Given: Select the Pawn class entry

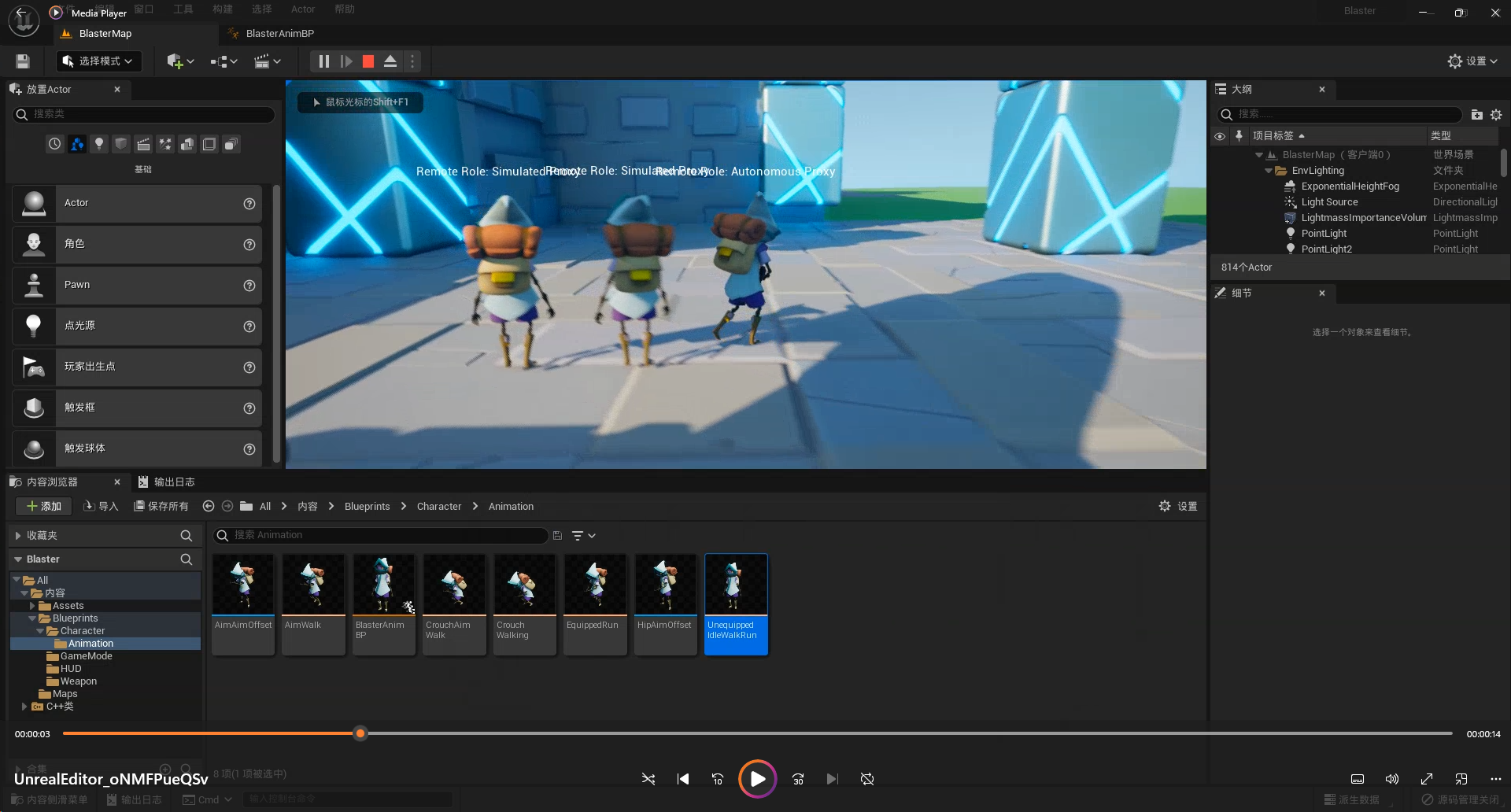Looking at the screenshot, I should coord(137,286).
